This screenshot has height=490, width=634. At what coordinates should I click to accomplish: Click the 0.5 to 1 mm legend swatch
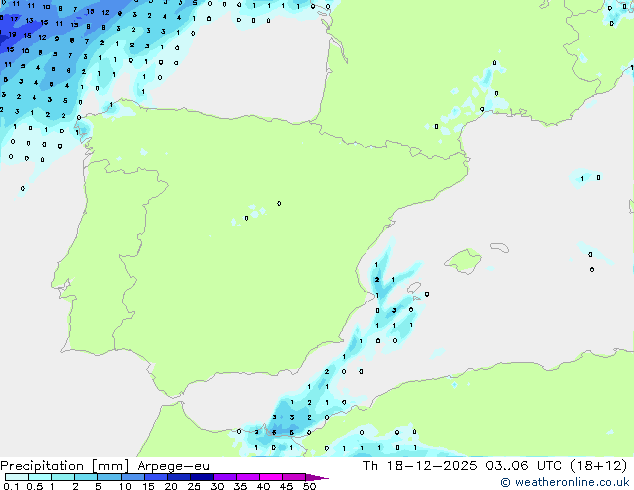(40, 477)
